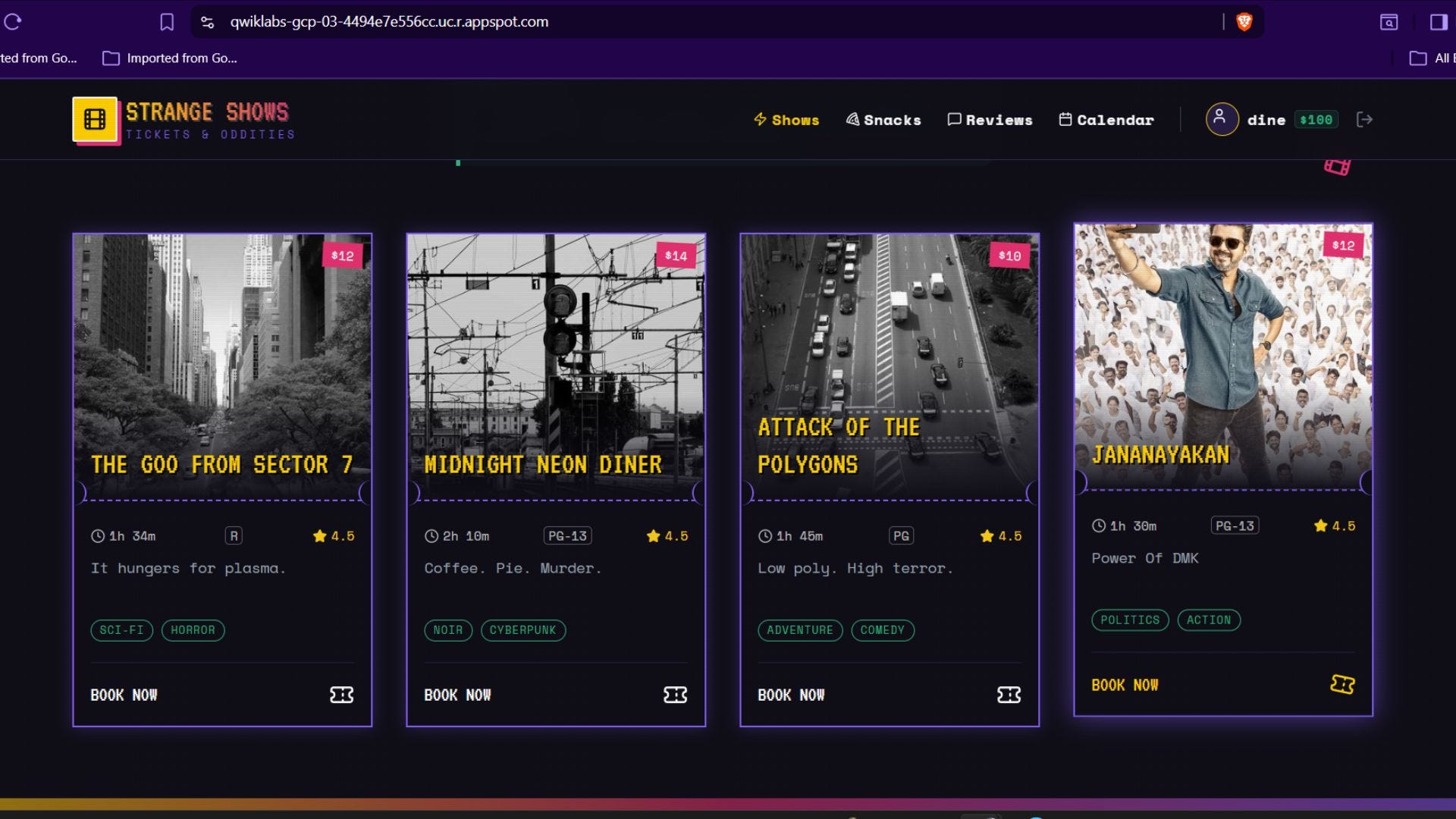Open the first Imported from Go... bookmarks folder
Image resolution: width=1456 pixels, height=819 pixels.
[x=38, y=58]
